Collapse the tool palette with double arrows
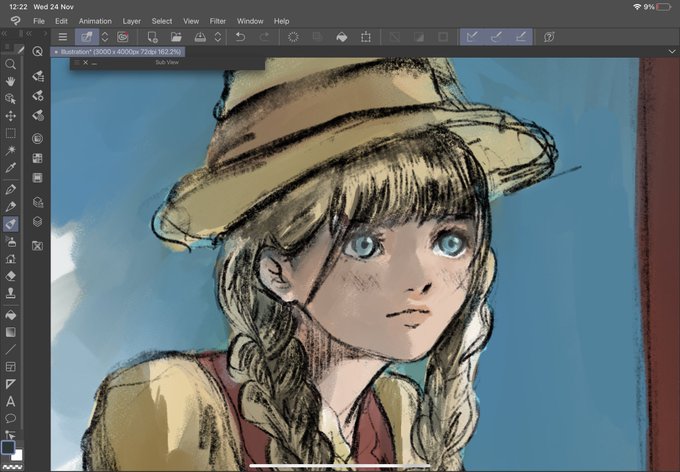This screenshot has height=472, width=680. tap(5, 33)
